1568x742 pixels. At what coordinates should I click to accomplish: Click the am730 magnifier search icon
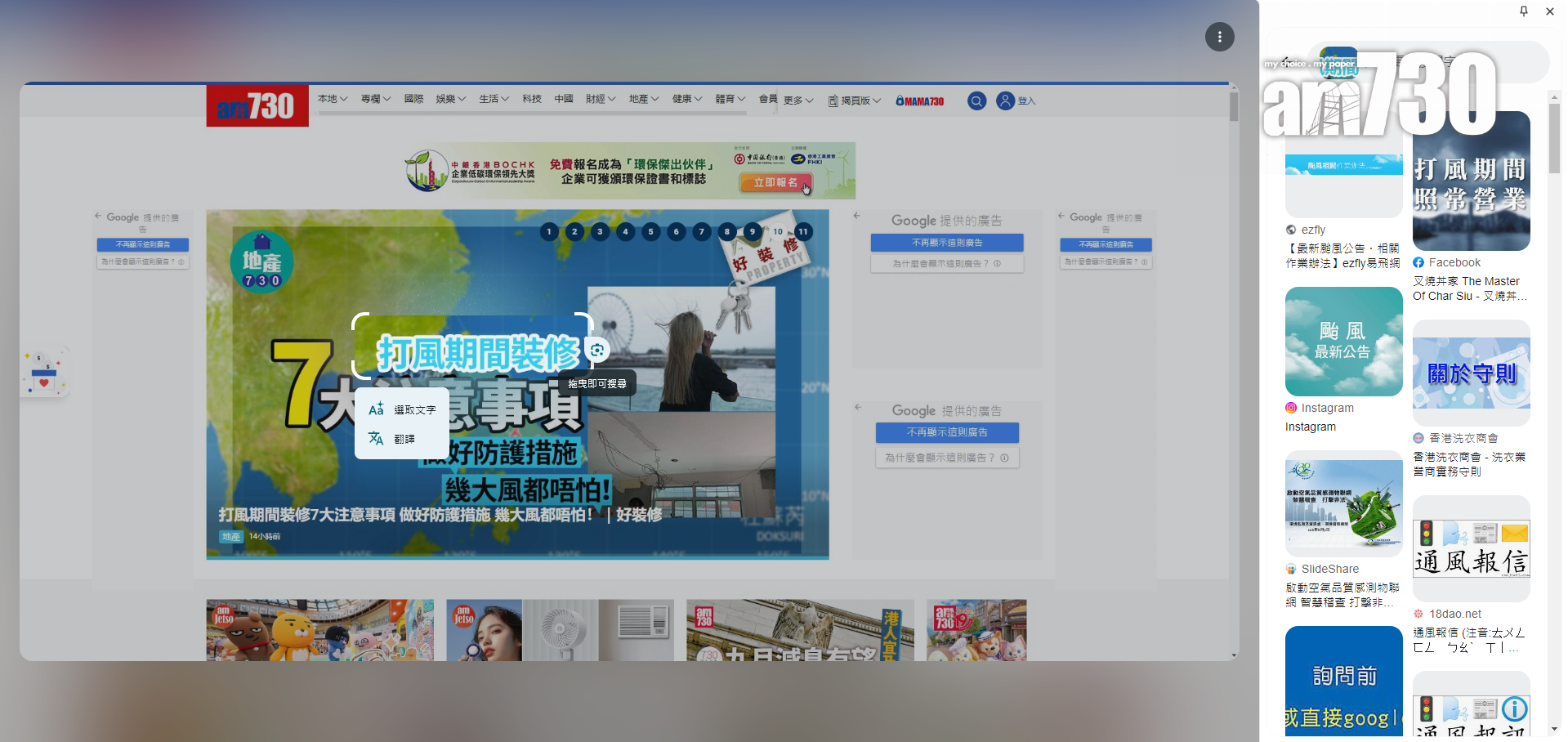976,101
